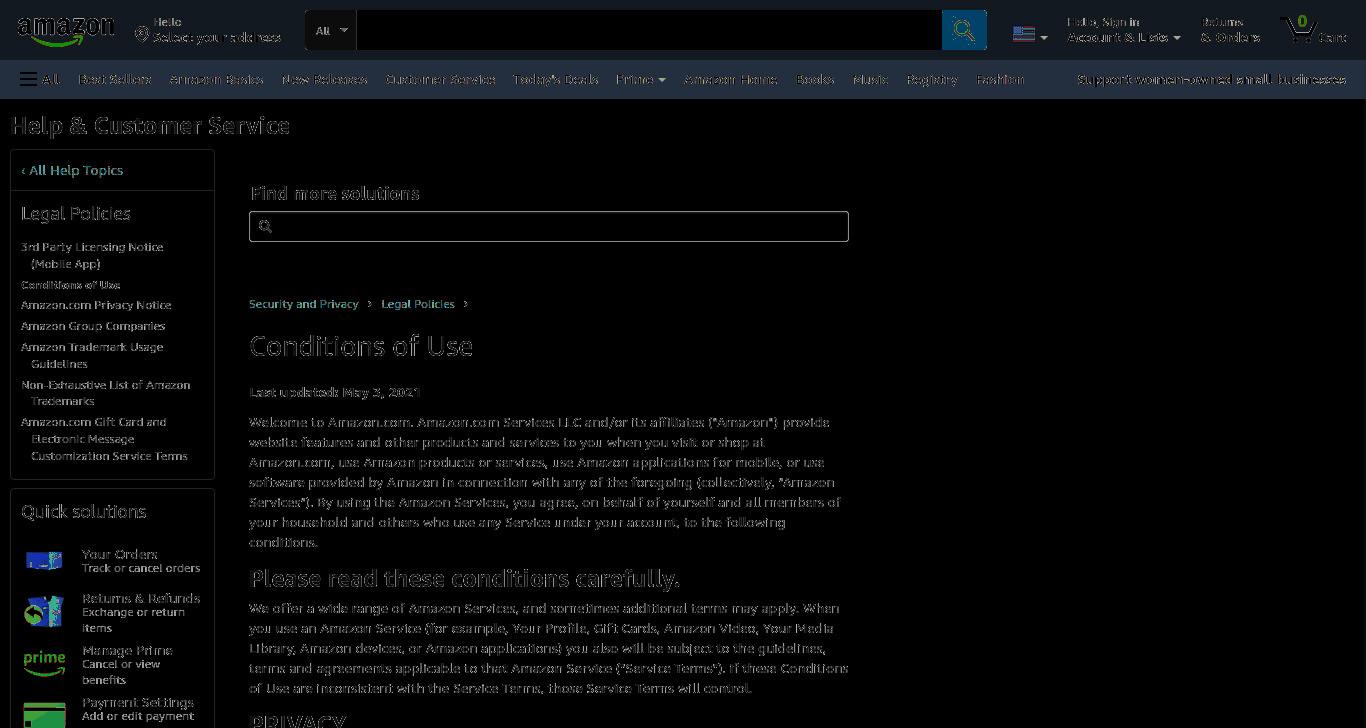This screenshot has width=1366, height=728.
Task: Click the location pin address icon
Action: click(142, 35)
